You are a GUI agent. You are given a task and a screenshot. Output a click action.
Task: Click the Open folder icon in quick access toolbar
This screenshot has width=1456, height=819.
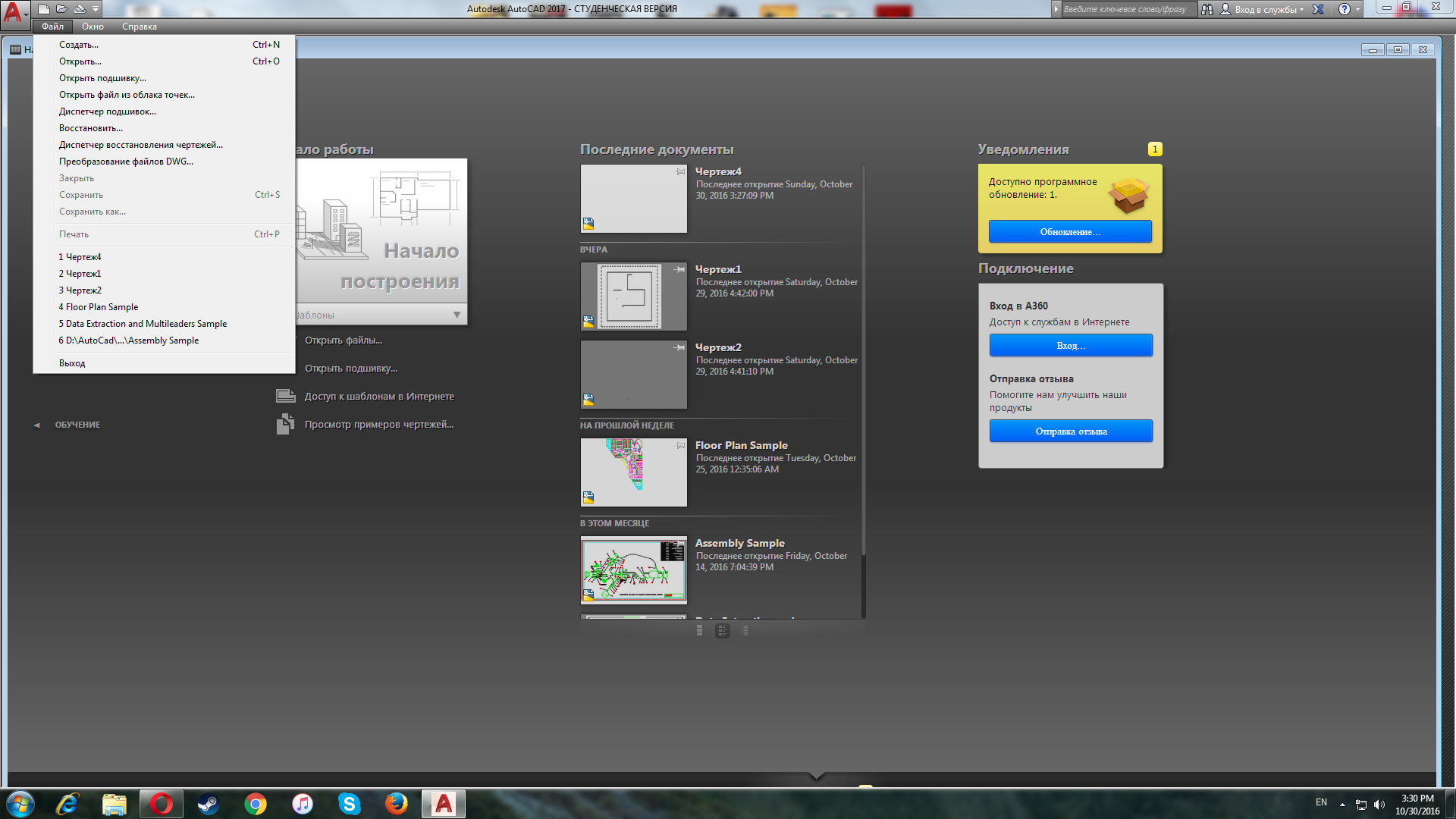pos(62,9)
